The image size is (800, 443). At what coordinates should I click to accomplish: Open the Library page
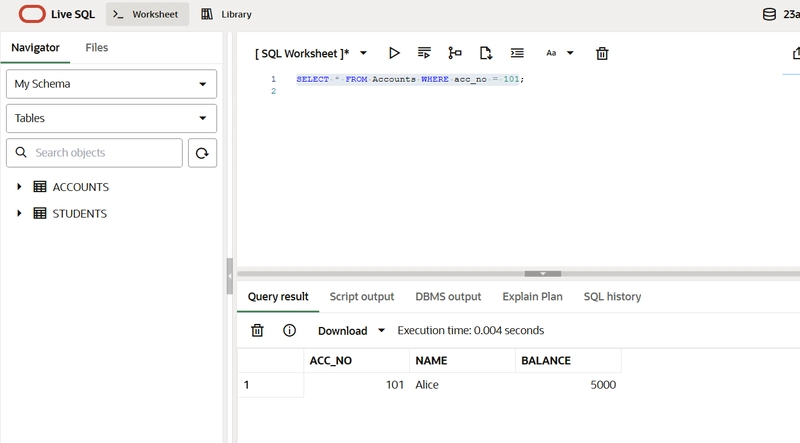tap(226, 15)
